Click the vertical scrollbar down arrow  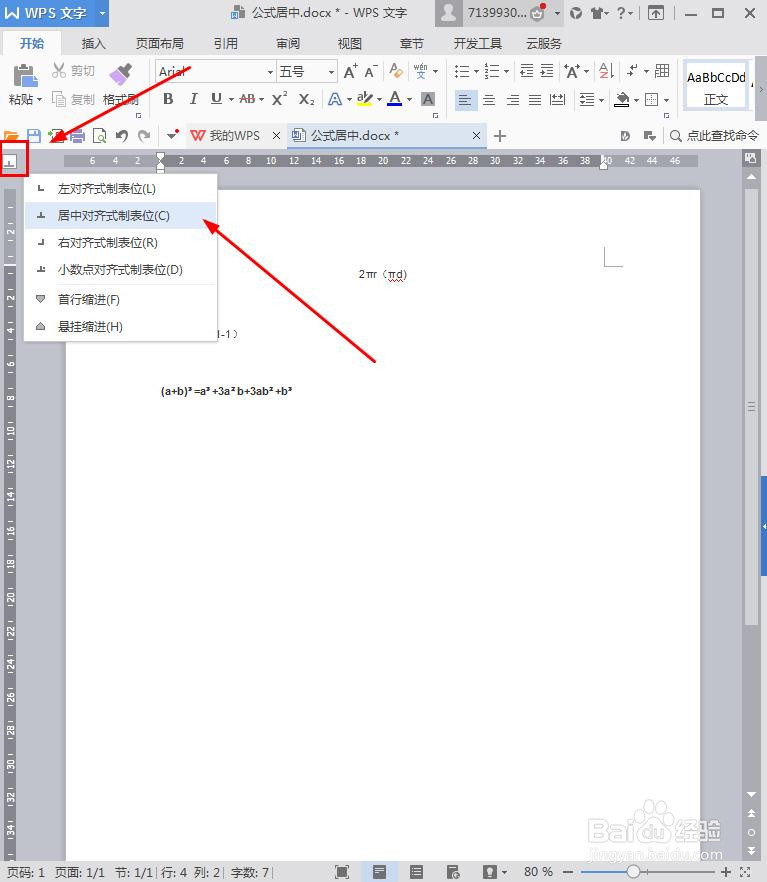[x=751, y=794]
